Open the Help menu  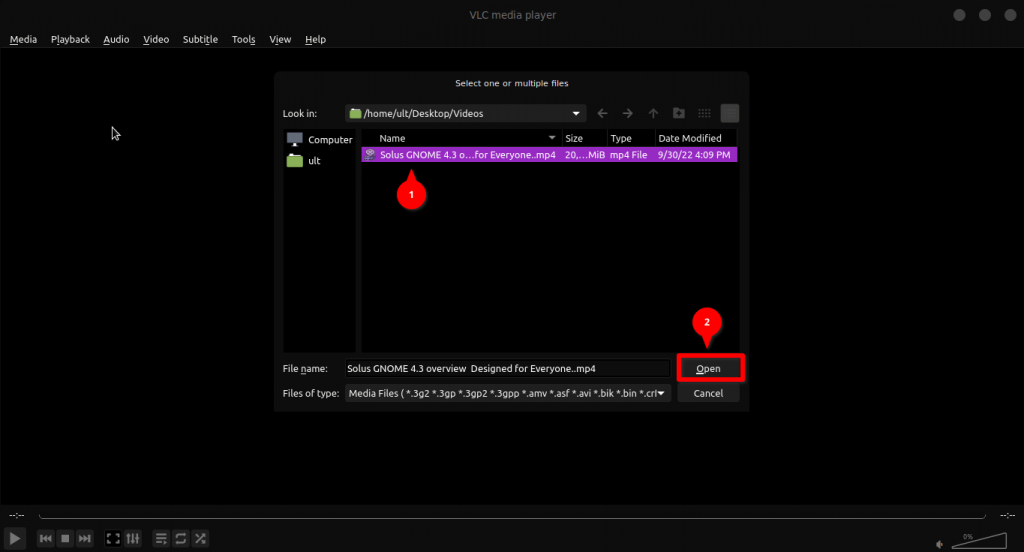tap(315, 39)
